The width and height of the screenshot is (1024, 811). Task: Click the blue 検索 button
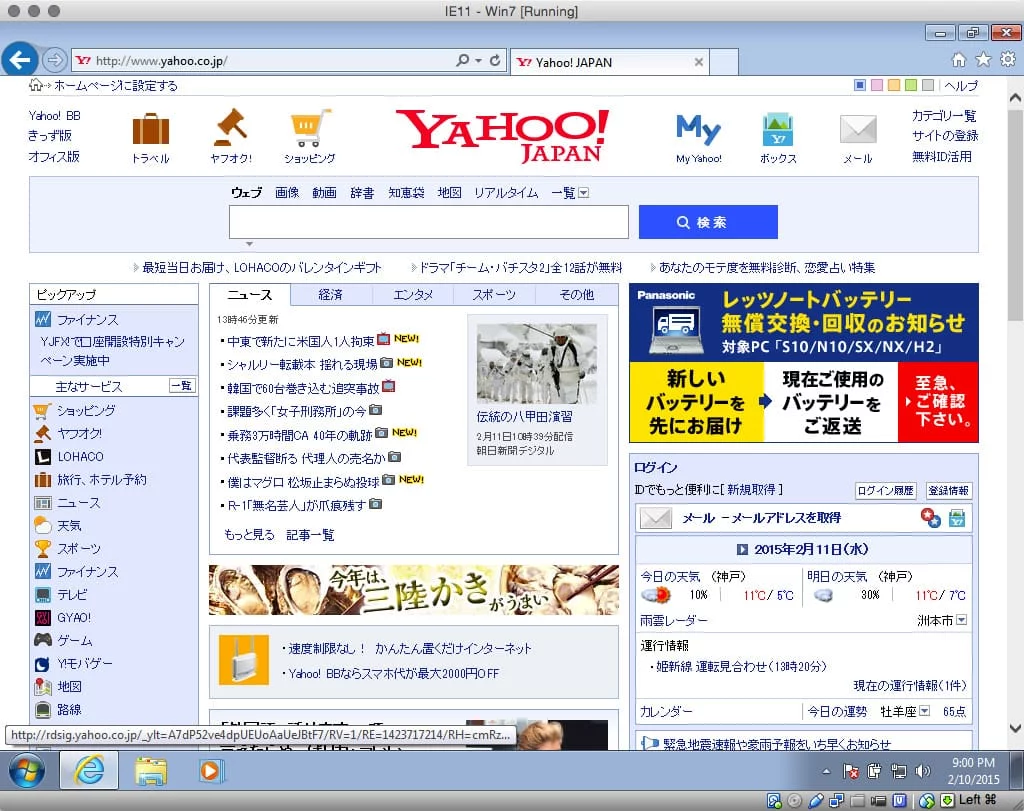tap(708, 222)
